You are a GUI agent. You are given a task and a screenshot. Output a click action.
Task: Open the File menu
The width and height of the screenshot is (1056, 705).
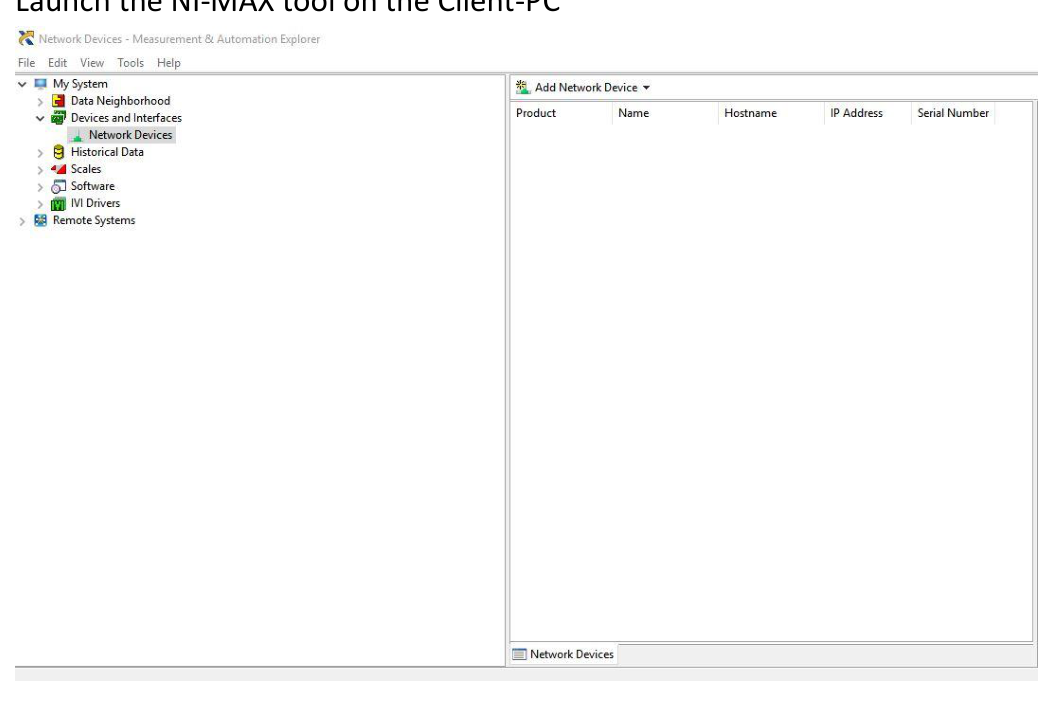pyautogui.click(x=26, y=63)
